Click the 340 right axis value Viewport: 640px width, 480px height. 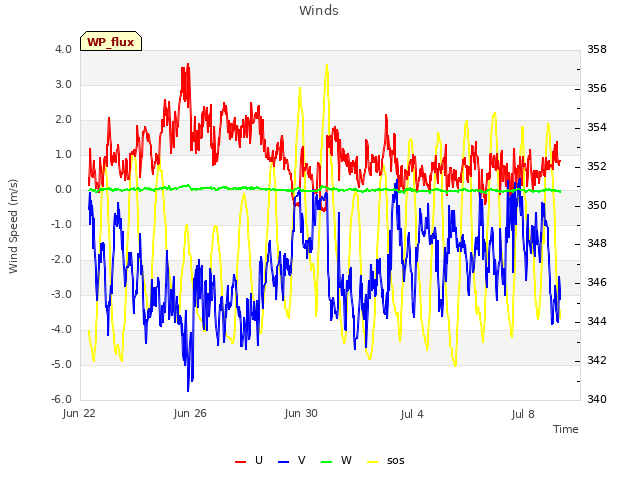coord(597,399)
